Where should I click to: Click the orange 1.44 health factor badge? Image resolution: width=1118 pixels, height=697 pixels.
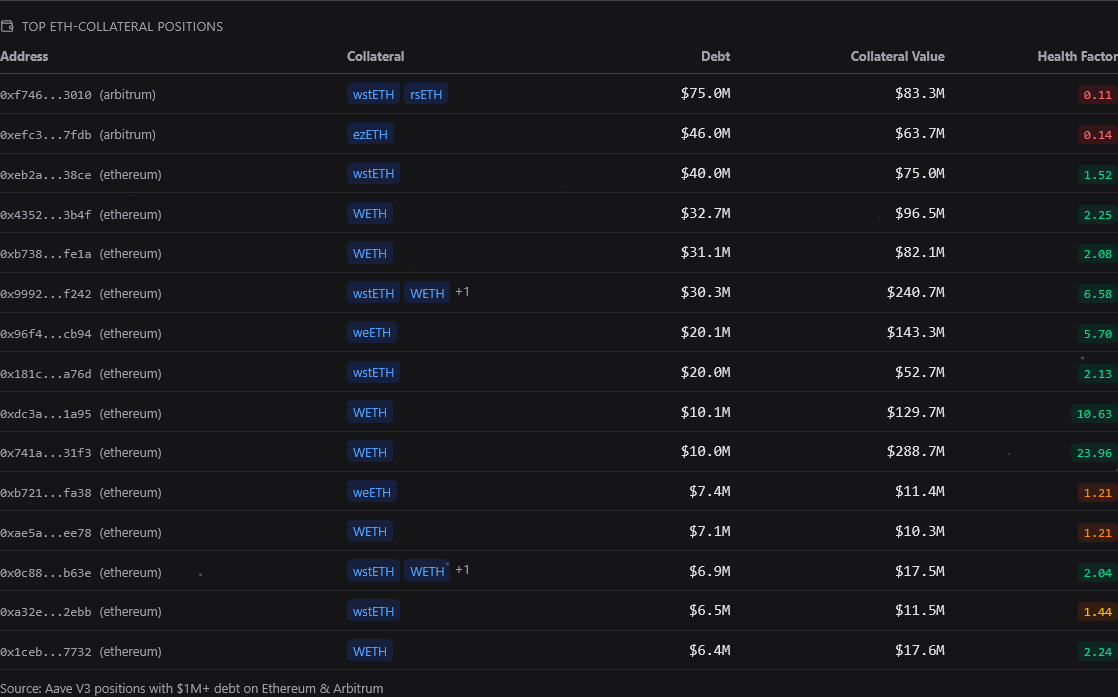tap(1097, 612)
